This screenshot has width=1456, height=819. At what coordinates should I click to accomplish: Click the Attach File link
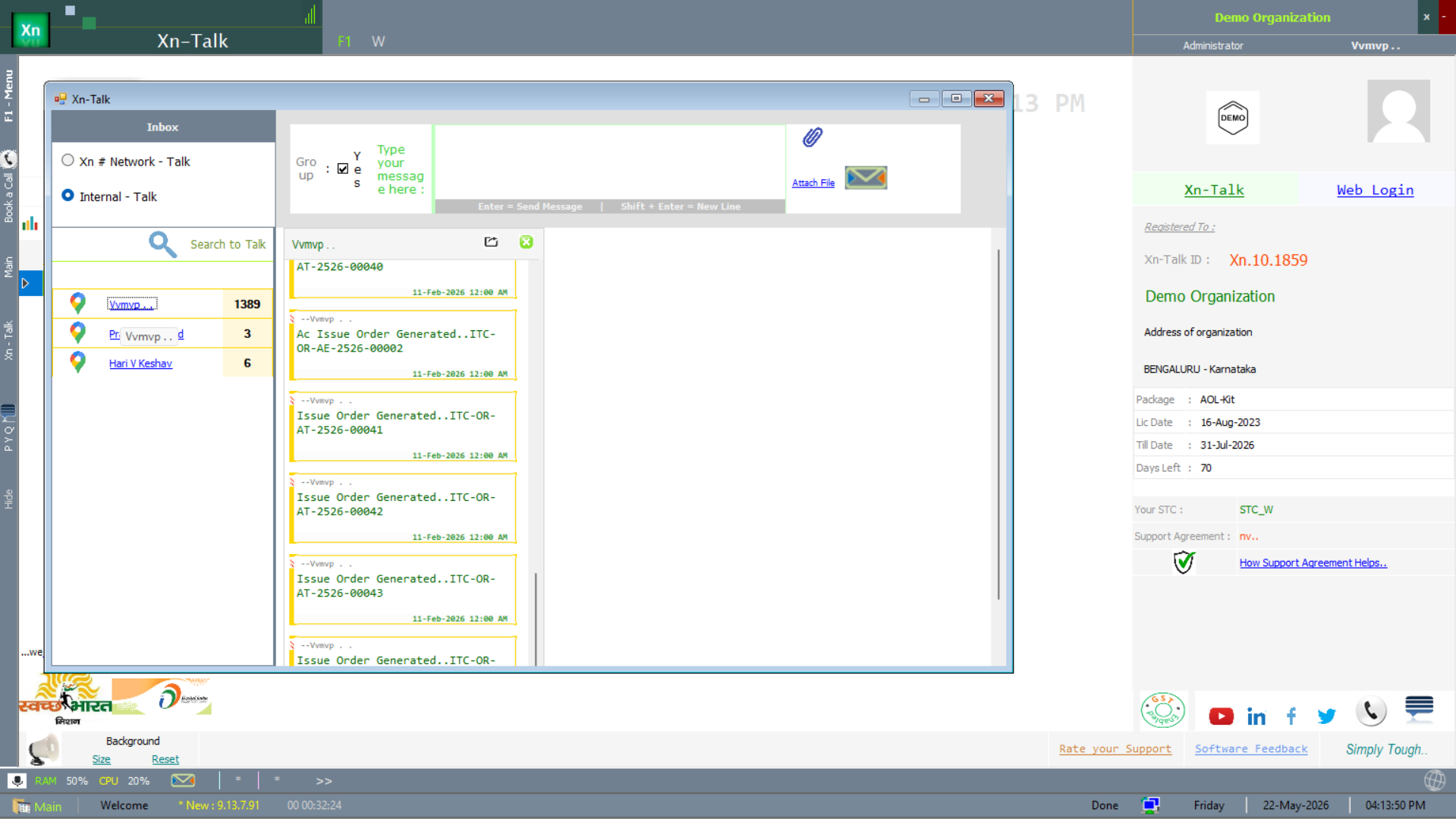tap(813, 183)
